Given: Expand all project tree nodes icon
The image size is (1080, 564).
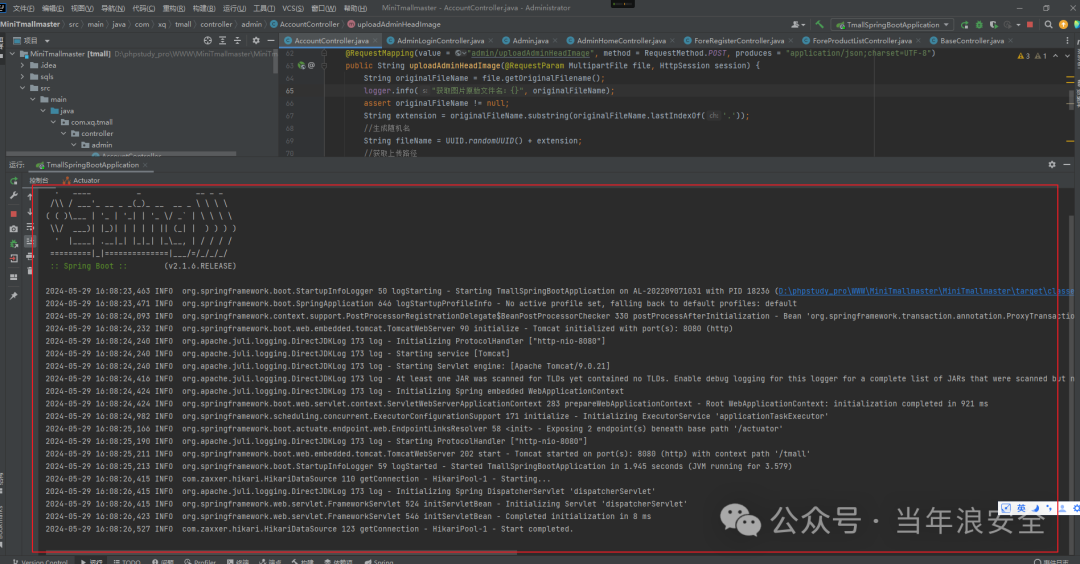Looking at the screenshot, I should pos(222,41).
